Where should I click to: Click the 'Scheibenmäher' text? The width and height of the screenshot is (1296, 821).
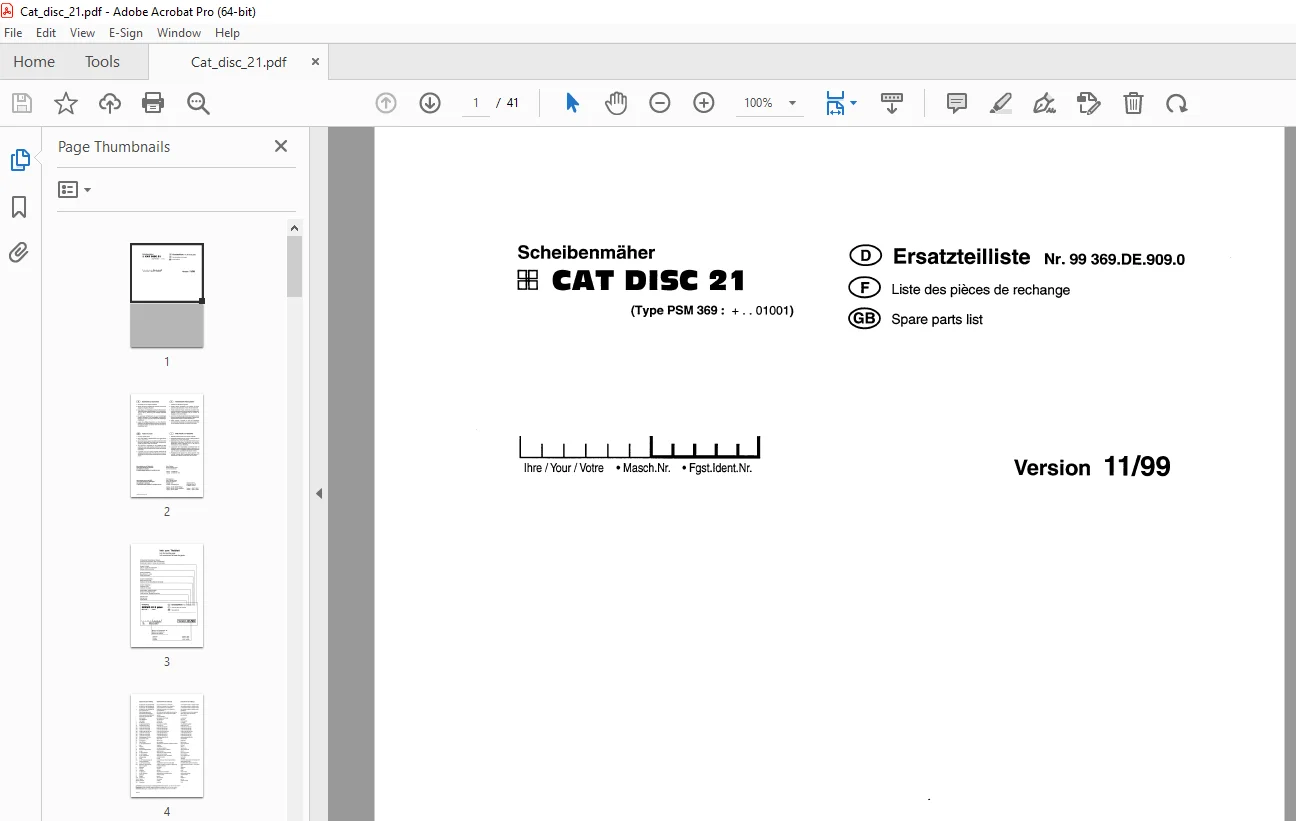[x=586, y=253]
